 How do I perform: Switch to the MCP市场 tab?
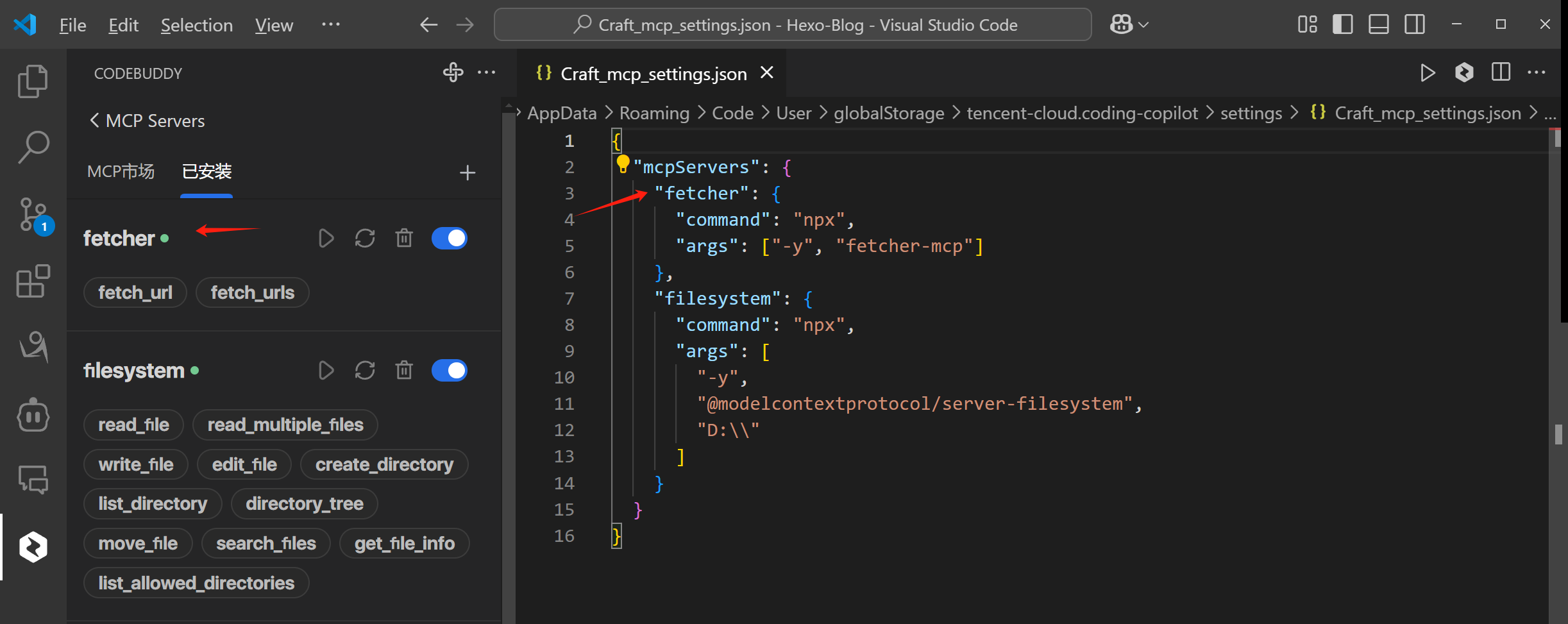(121, 171)
